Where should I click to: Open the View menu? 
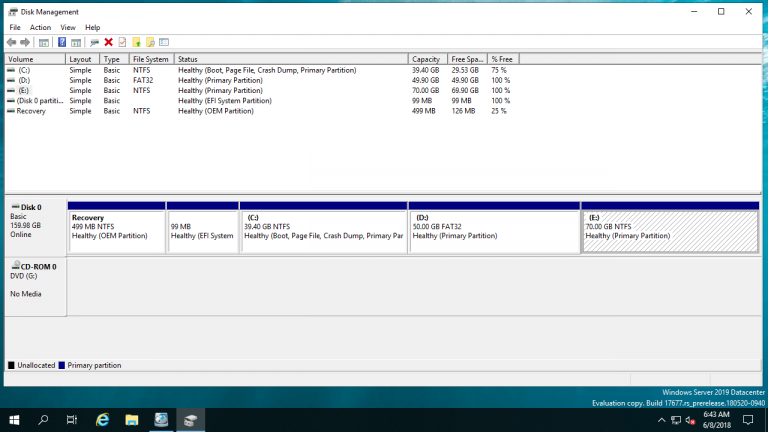point(68,27)
